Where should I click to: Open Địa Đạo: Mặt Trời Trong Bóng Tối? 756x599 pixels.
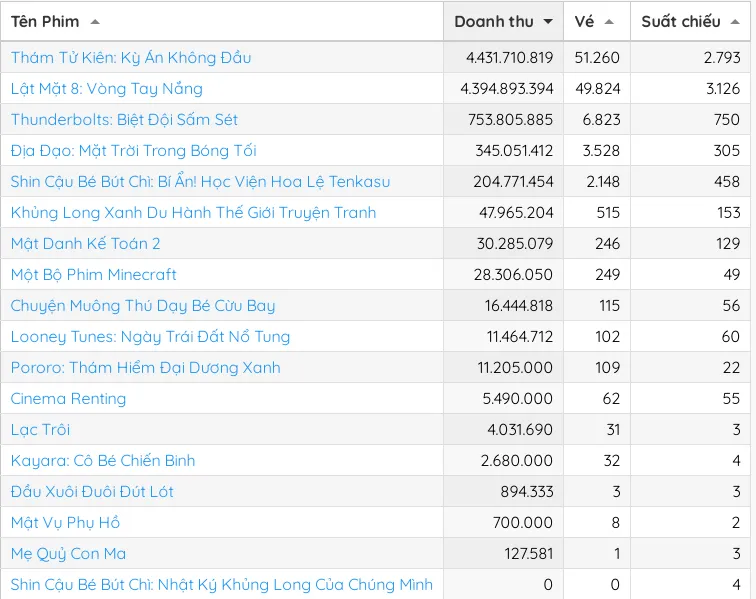tap(133, 151)
